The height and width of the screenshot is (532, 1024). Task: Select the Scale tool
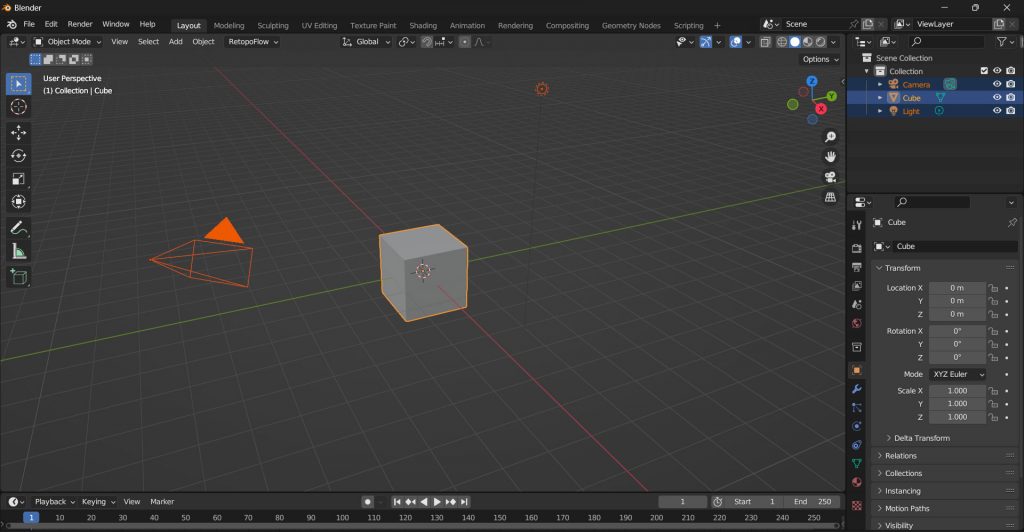click(18, 178)
